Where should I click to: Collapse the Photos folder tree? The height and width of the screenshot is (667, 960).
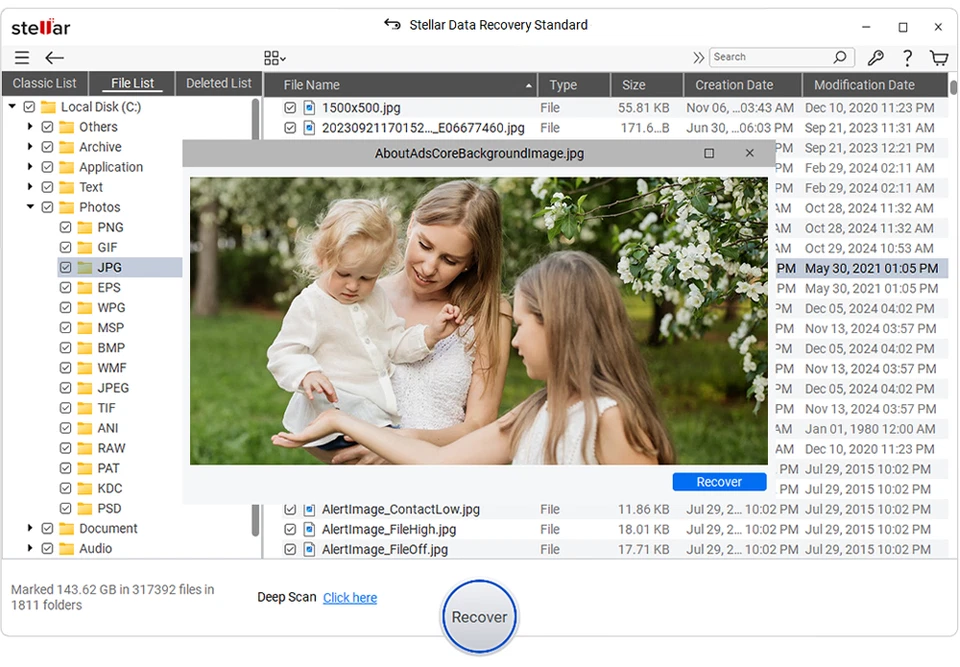[x=29, y=207]
